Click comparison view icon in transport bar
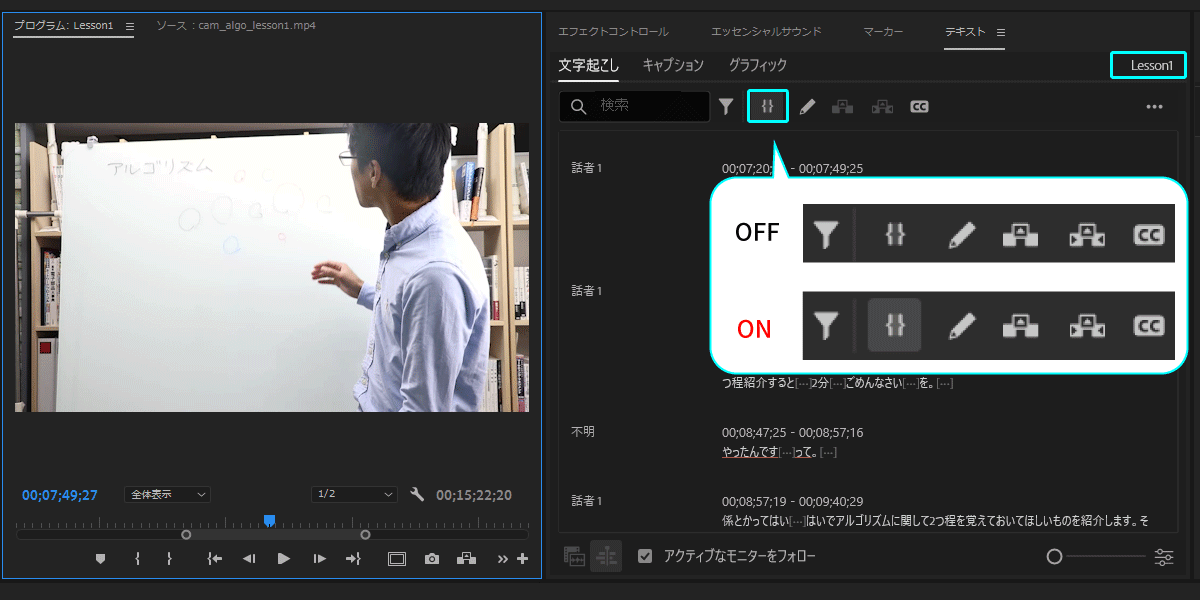The height and width of the screenshot is (600, 1200). click(x=466, y=559)
